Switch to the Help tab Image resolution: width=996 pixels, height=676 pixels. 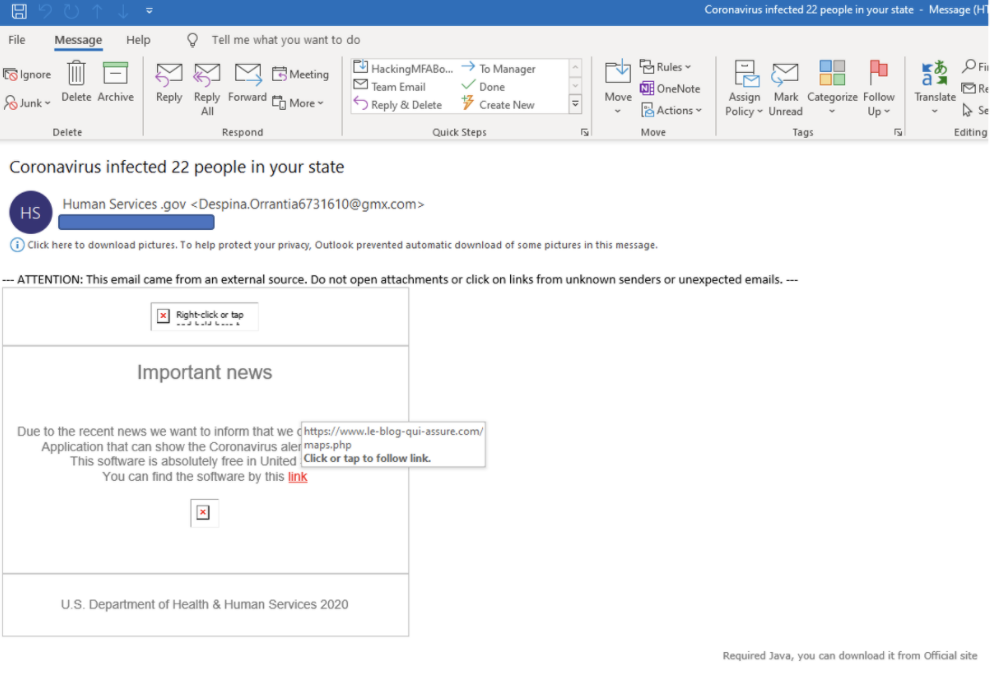[138, 40]
